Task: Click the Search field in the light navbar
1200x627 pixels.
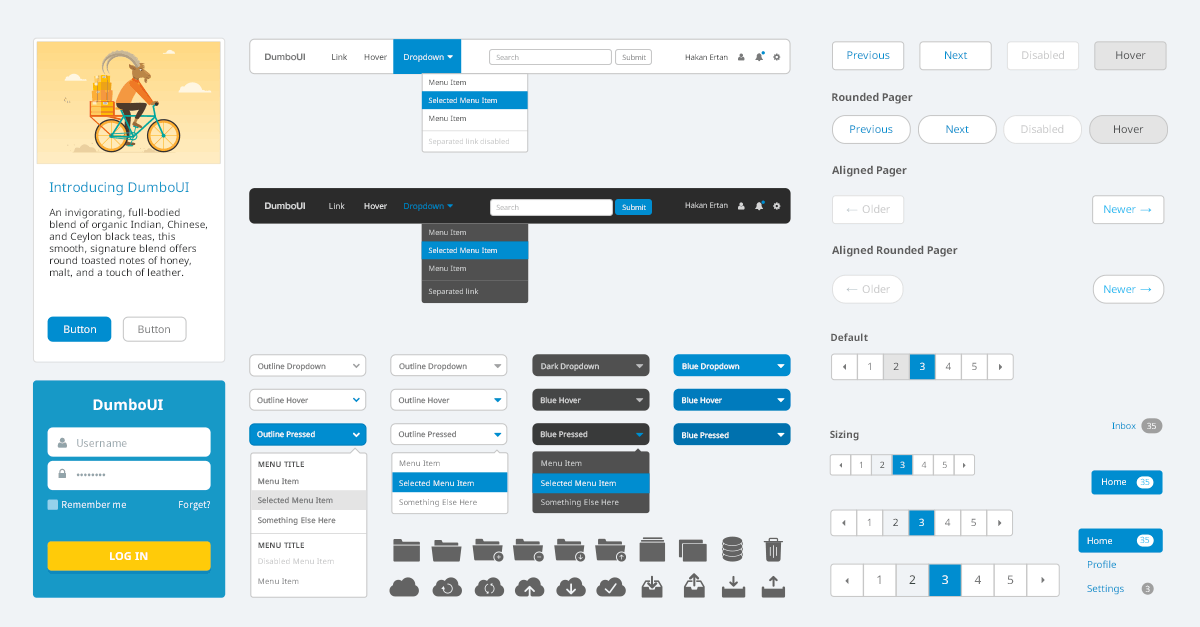Action: 550,57
